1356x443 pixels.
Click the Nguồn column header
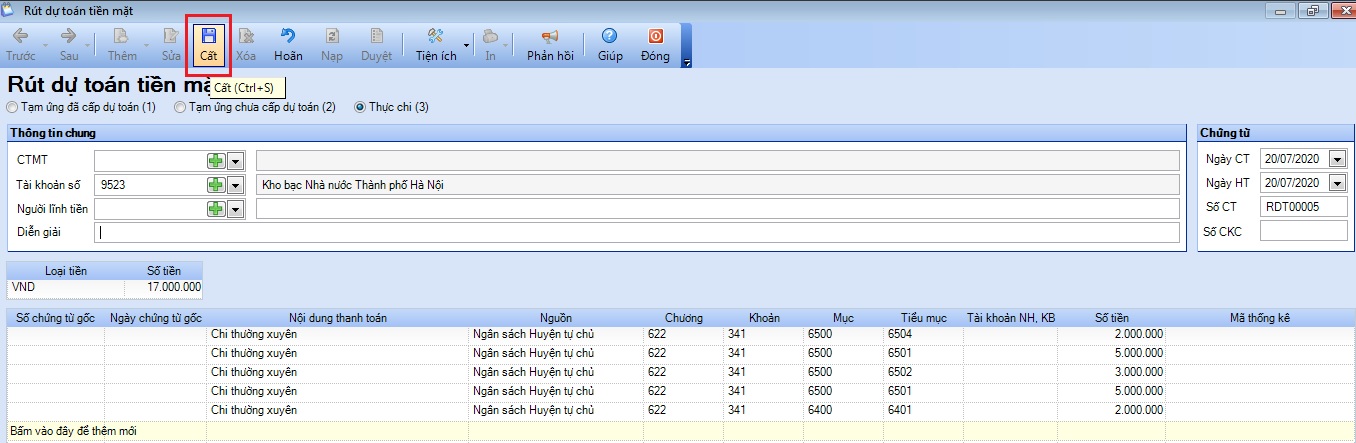pos(555,318)
